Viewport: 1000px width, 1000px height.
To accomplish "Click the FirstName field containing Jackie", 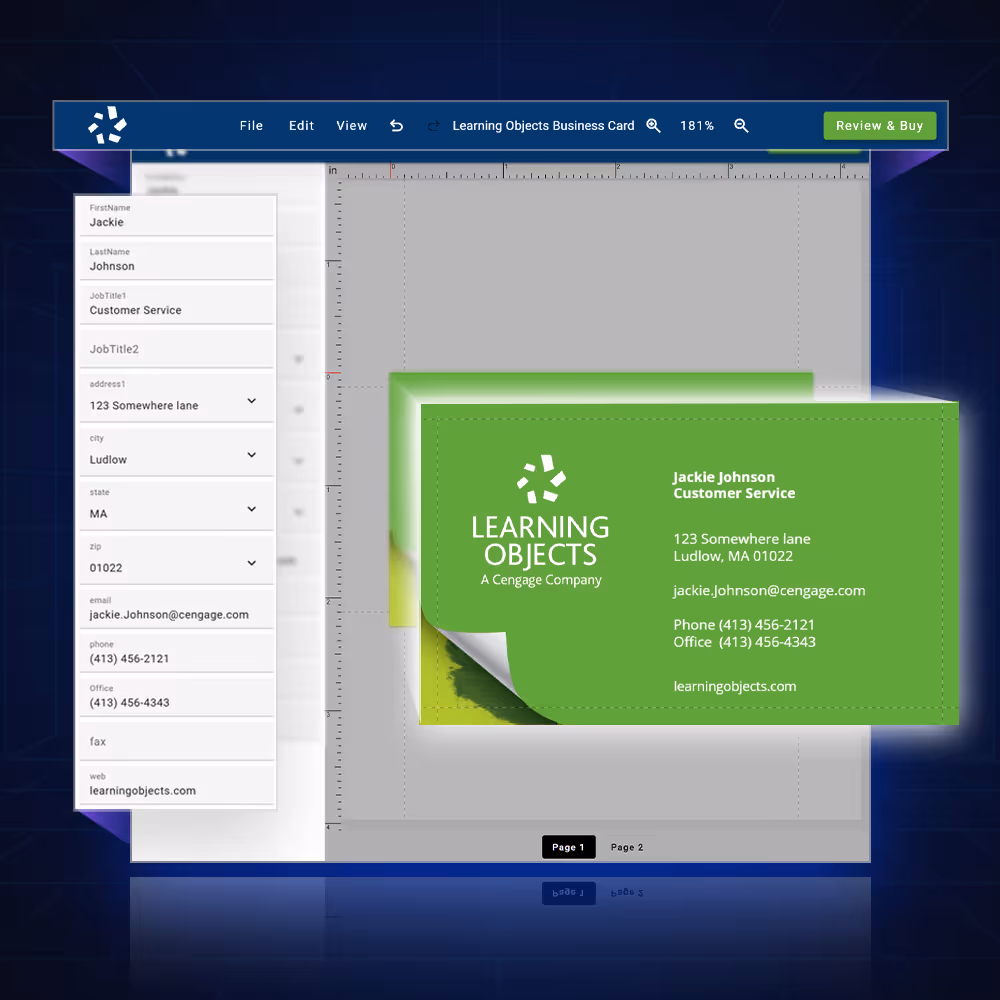I will point(174,216).
